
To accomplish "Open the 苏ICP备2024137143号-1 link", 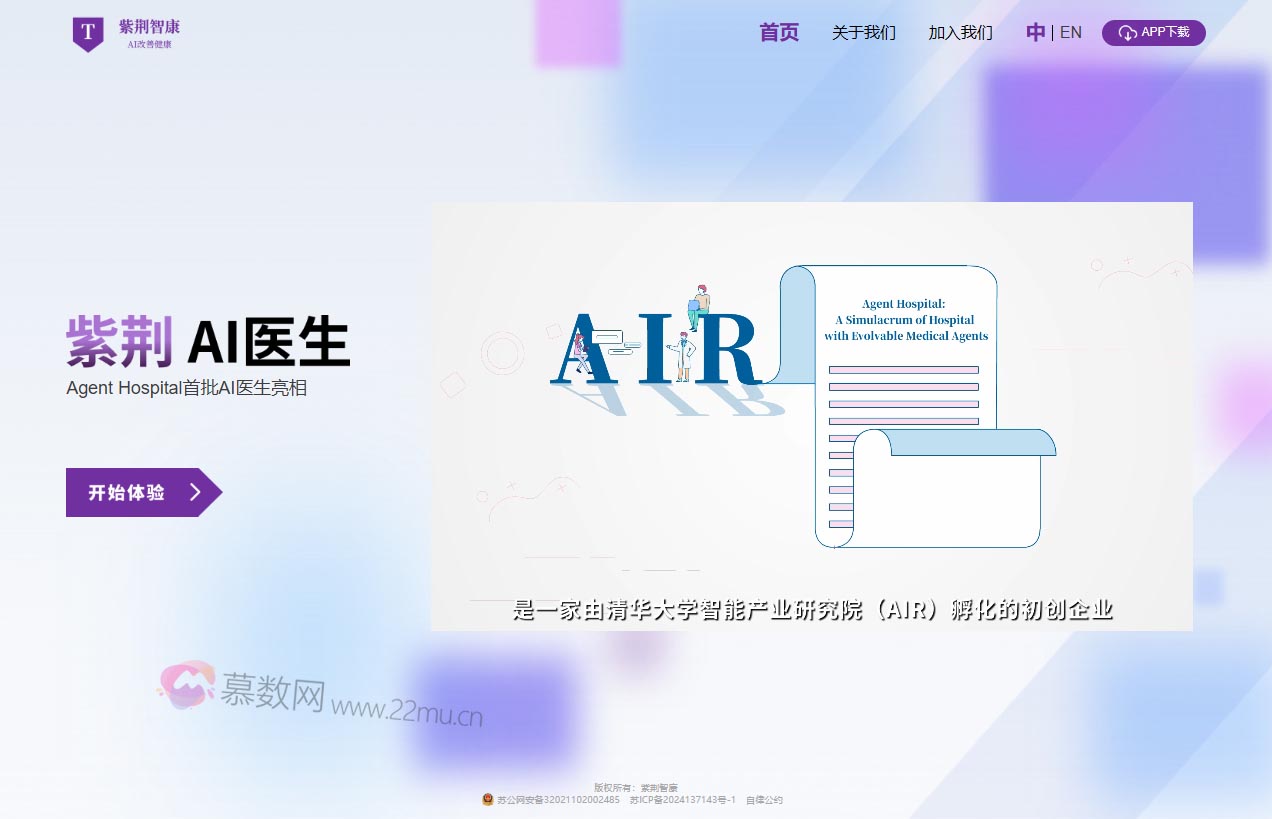I will click(682, 800).
